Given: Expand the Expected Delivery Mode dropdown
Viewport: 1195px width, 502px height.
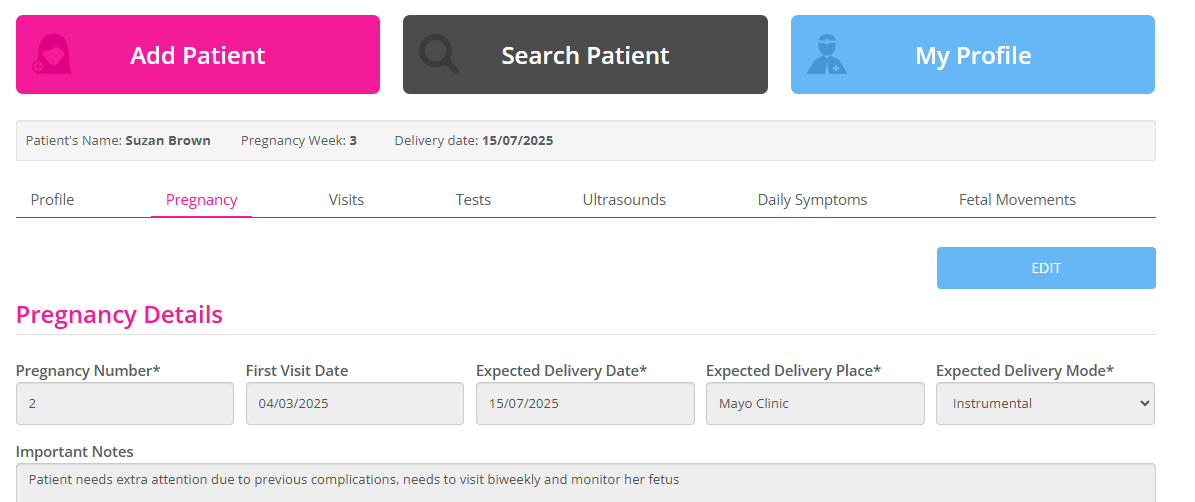Looking at the screenshot, I should click(x=1045, y=404).
